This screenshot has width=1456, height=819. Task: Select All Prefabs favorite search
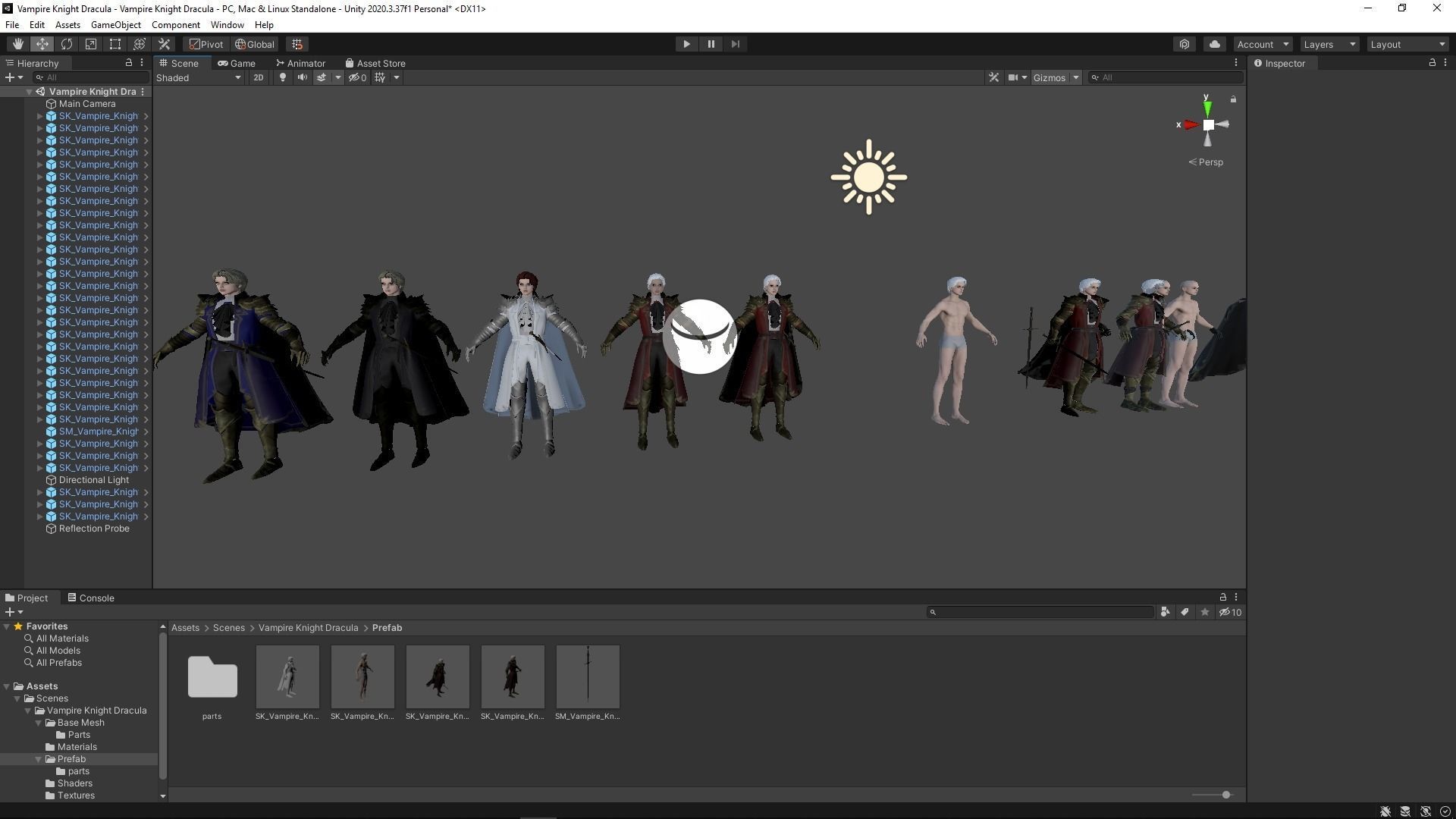pyautogui.click(x=59, y=663)
